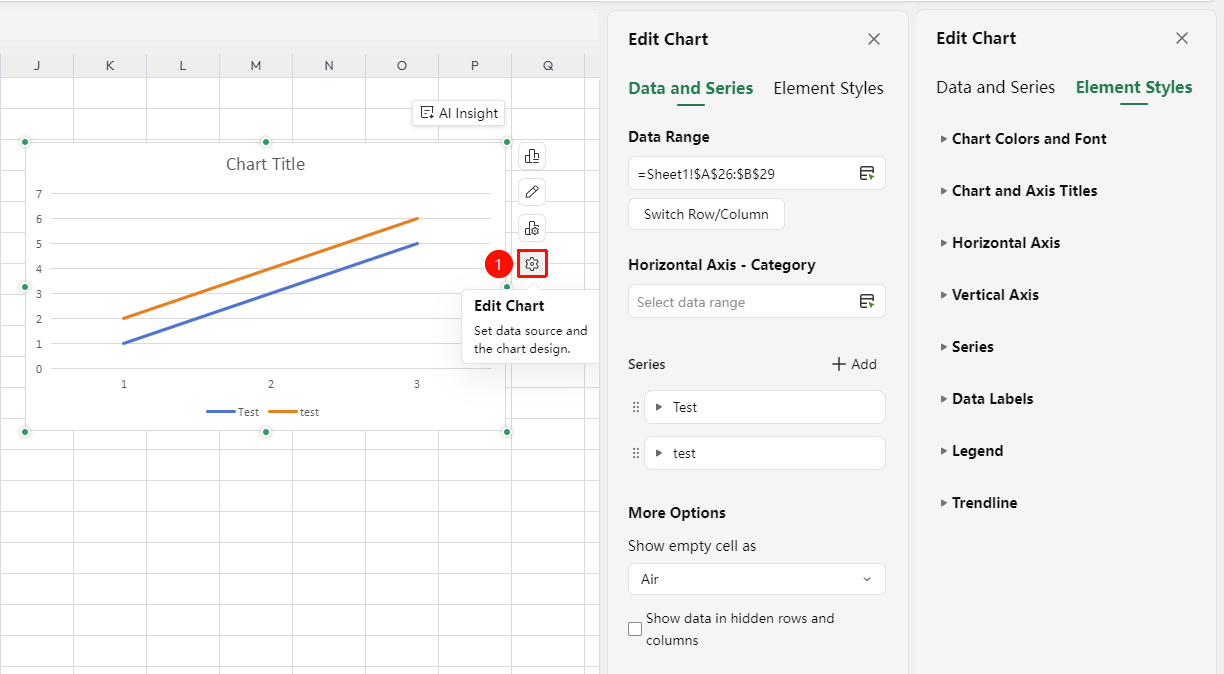This screenshot has width=1224, height=674.
Task: Expand the Trendline section
Action: click(979, 503)
